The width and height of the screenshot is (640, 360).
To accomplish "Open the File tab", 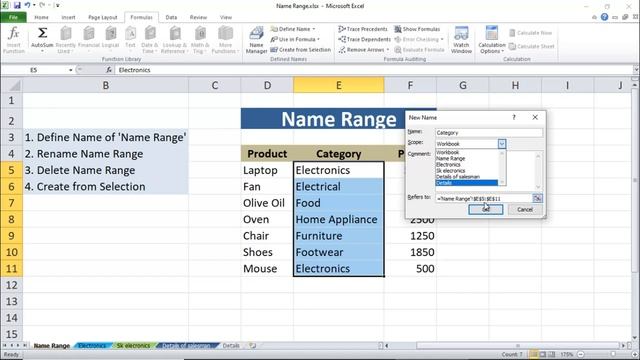I will click(13, 17).
